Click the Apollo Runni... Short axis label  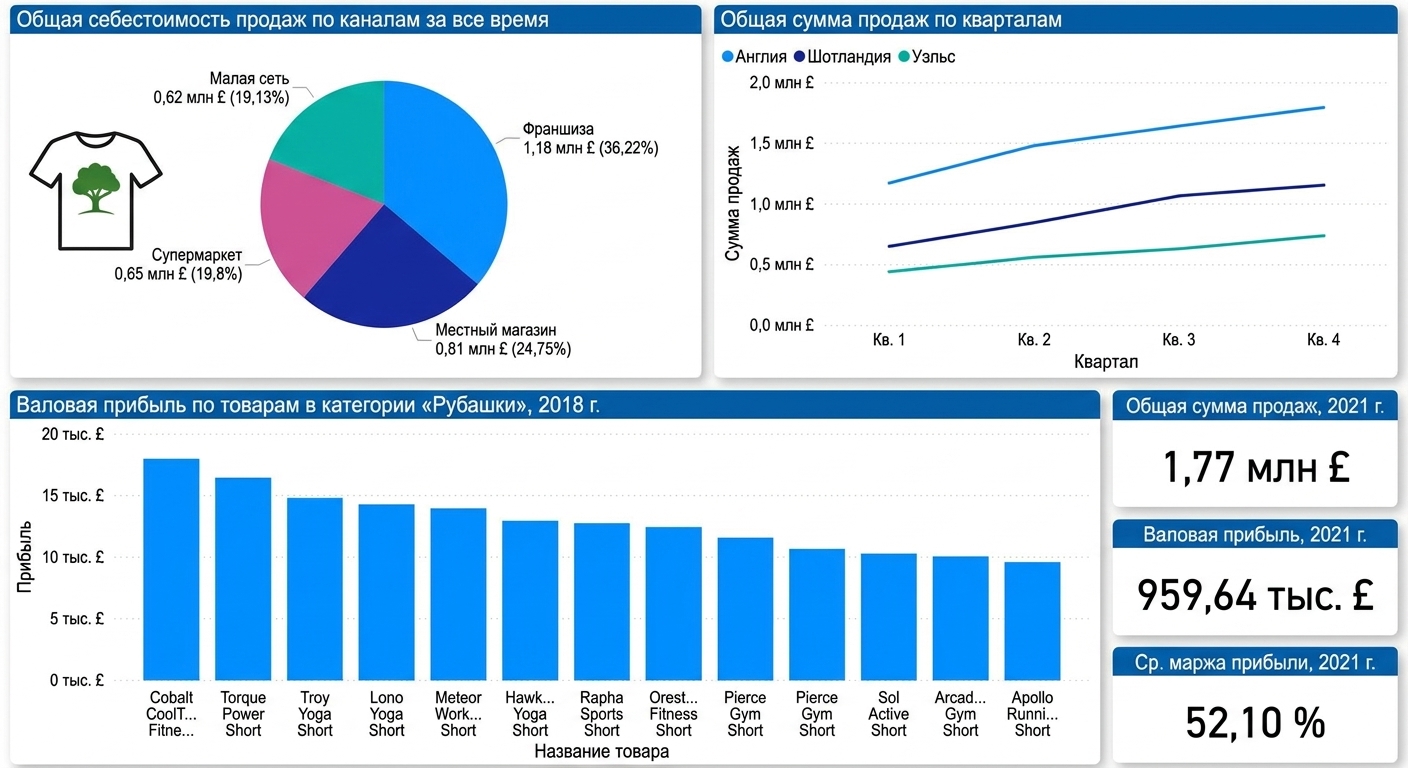pos(1033,714)
